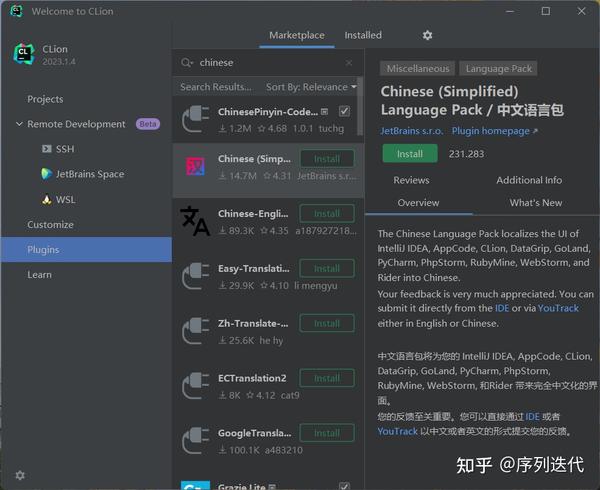Viewport: 600px width, 490px height.
Task: Install the Zh-Translate plugin
Action: coord(327,324)
